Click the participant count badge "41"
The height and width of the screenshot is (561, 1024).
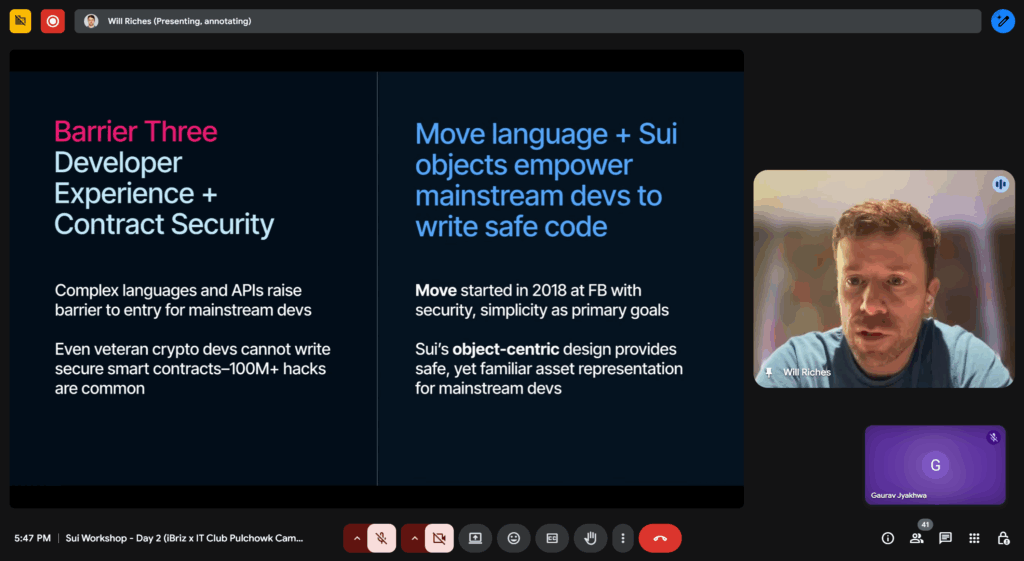(925, 524)
